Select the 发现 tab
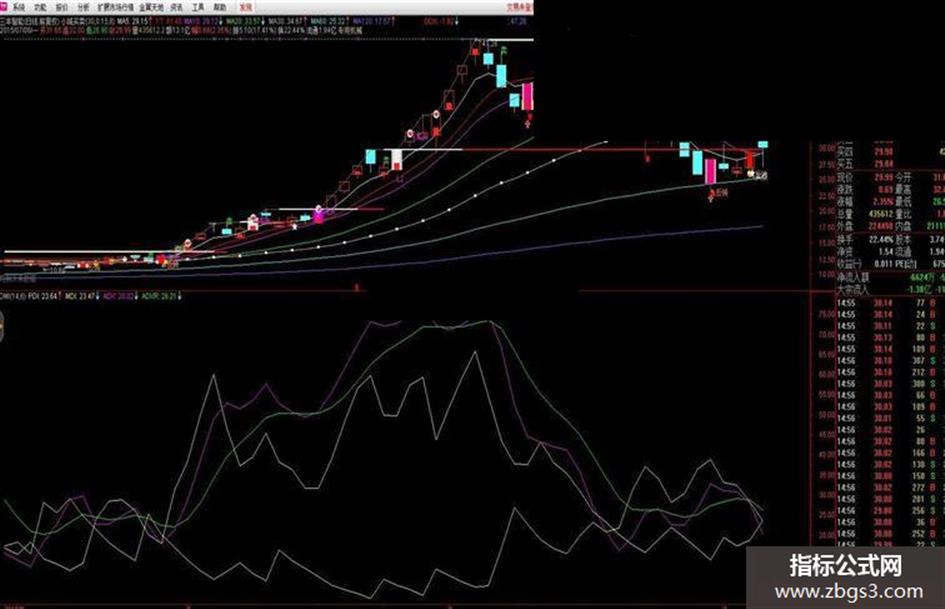This screenshot has height=609, width=945. pos(245,8)
